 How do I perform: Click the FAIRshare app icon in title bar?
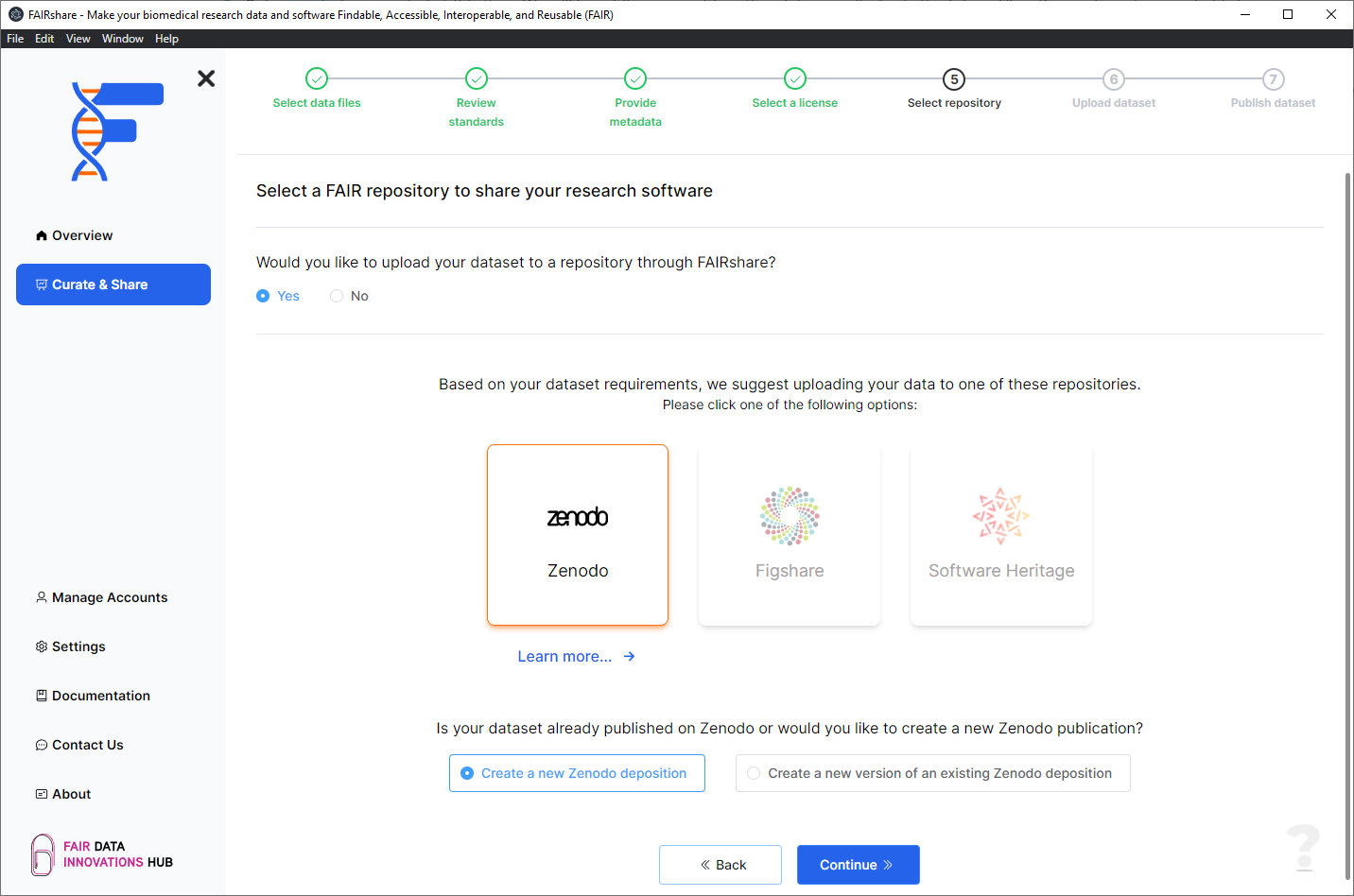(15, 15)
